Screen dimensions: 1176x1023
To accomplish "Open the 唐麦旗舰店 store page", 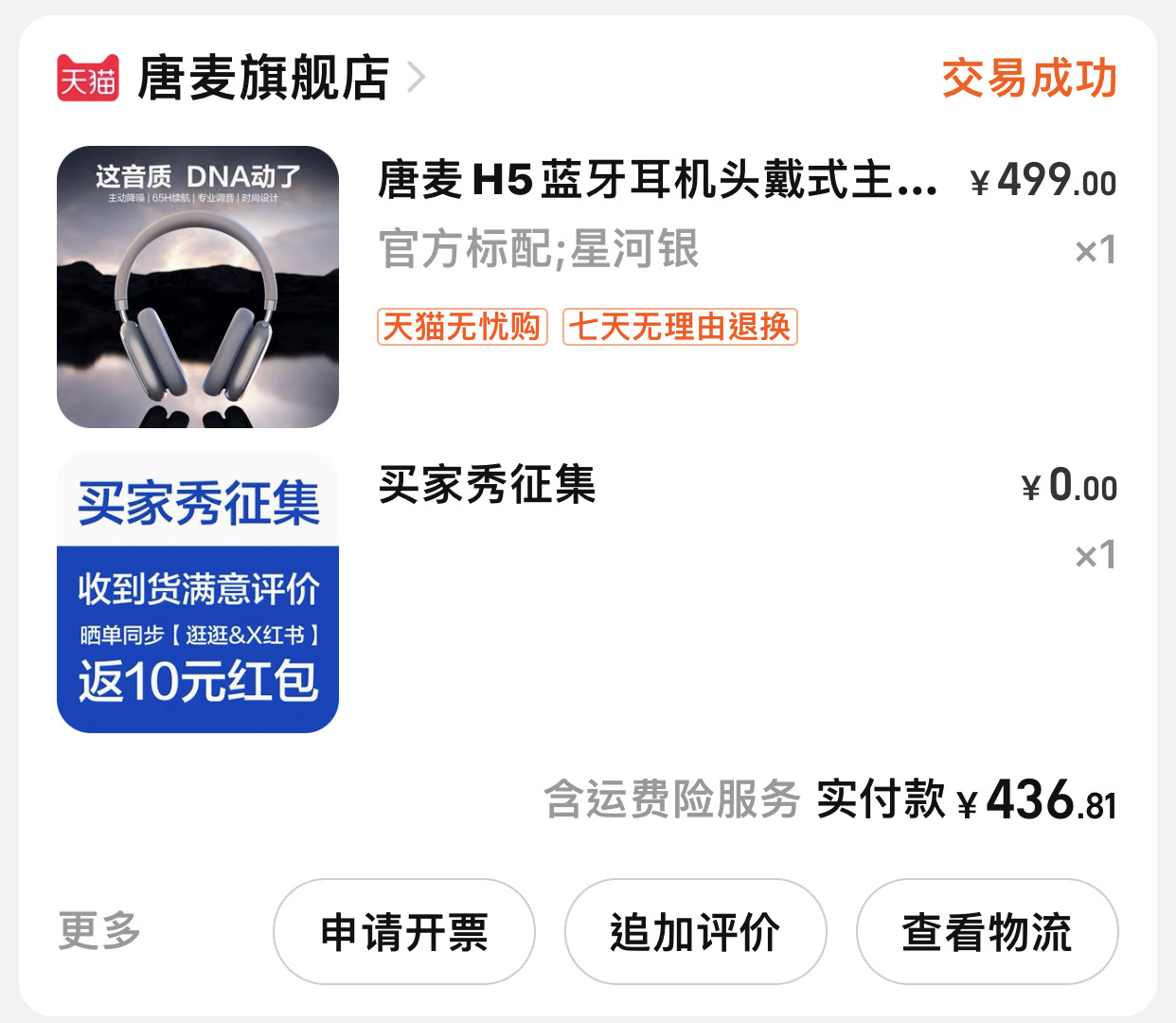I will coord(263,78).
